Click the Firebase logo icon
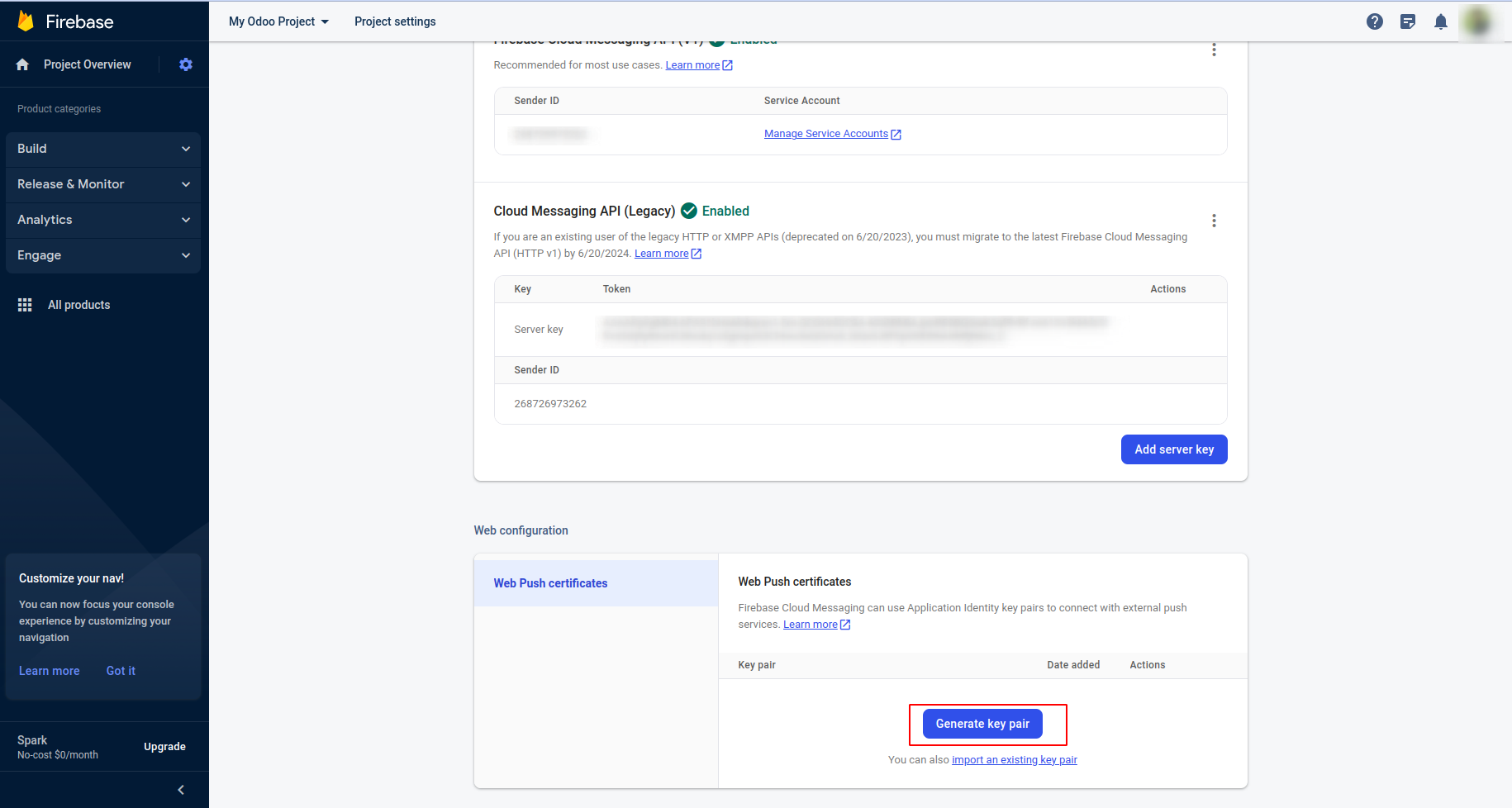1512x808 pixels. 26,21
